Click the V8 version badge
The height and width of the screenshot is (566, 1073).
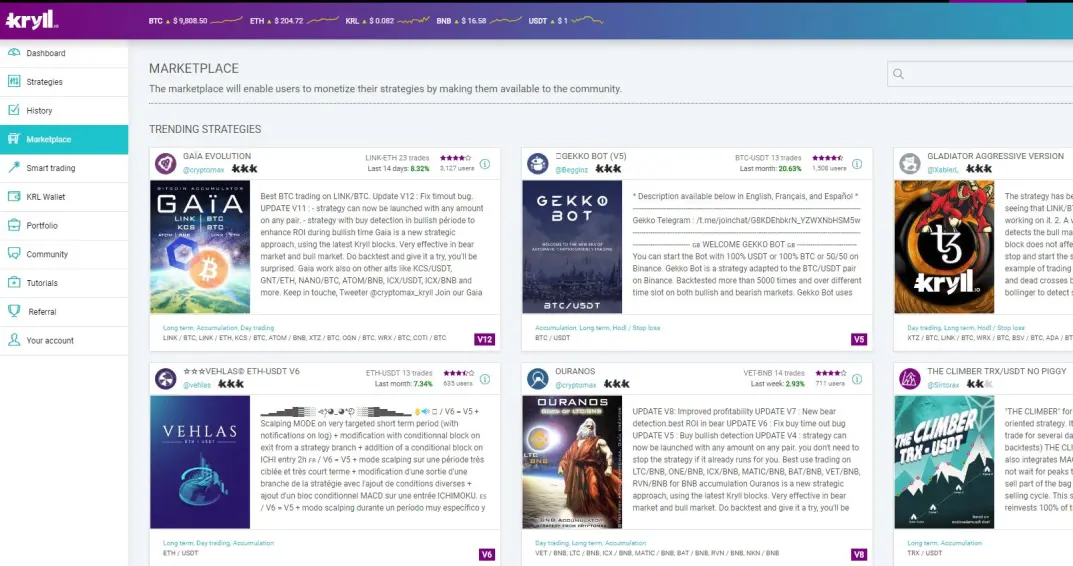tap(859, 554)
